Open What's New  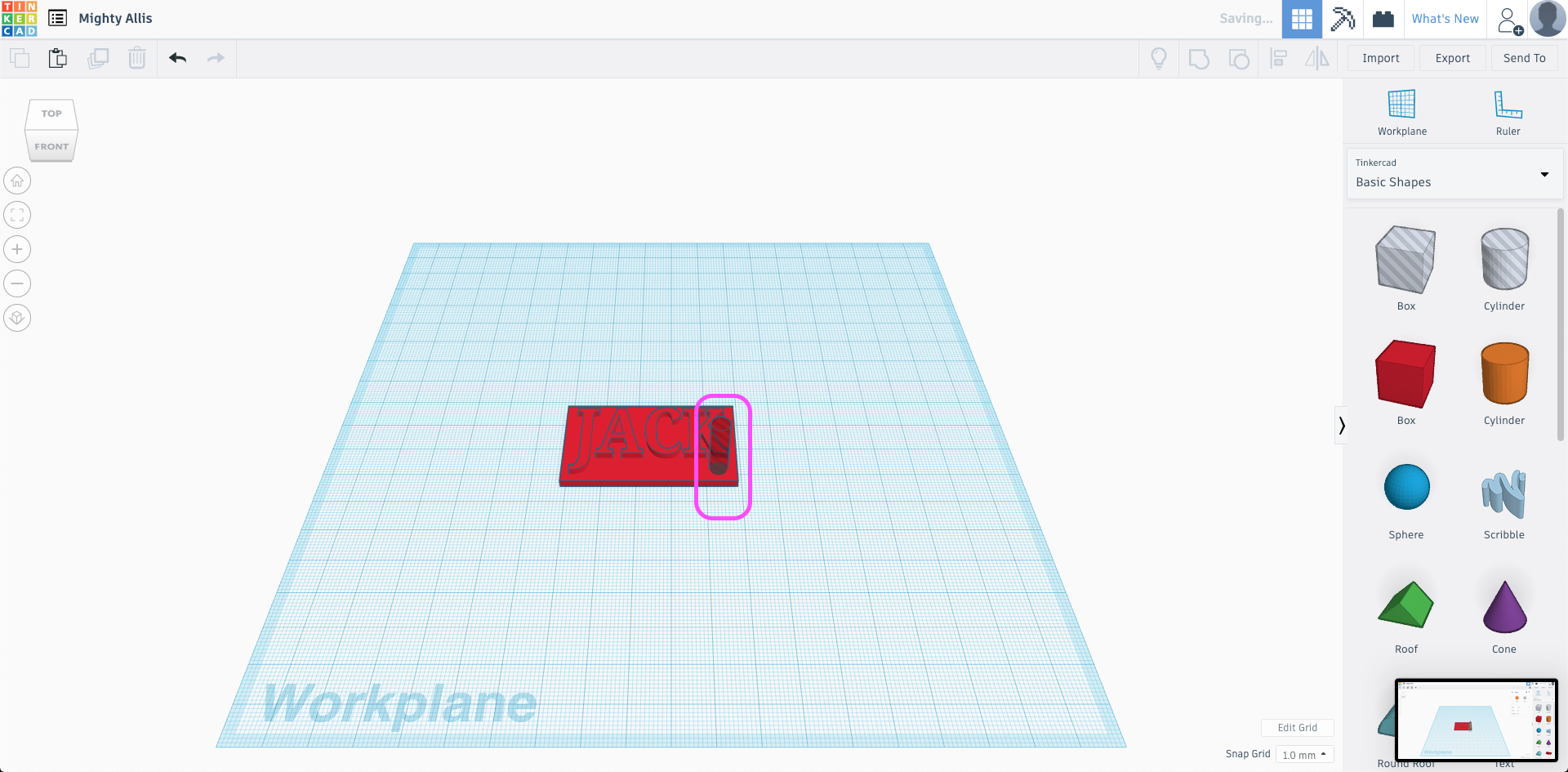coord(1445,18)
